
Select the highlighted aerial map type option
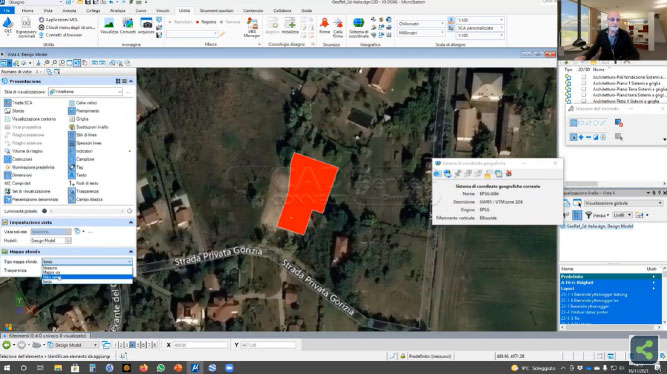click(87, 277)
